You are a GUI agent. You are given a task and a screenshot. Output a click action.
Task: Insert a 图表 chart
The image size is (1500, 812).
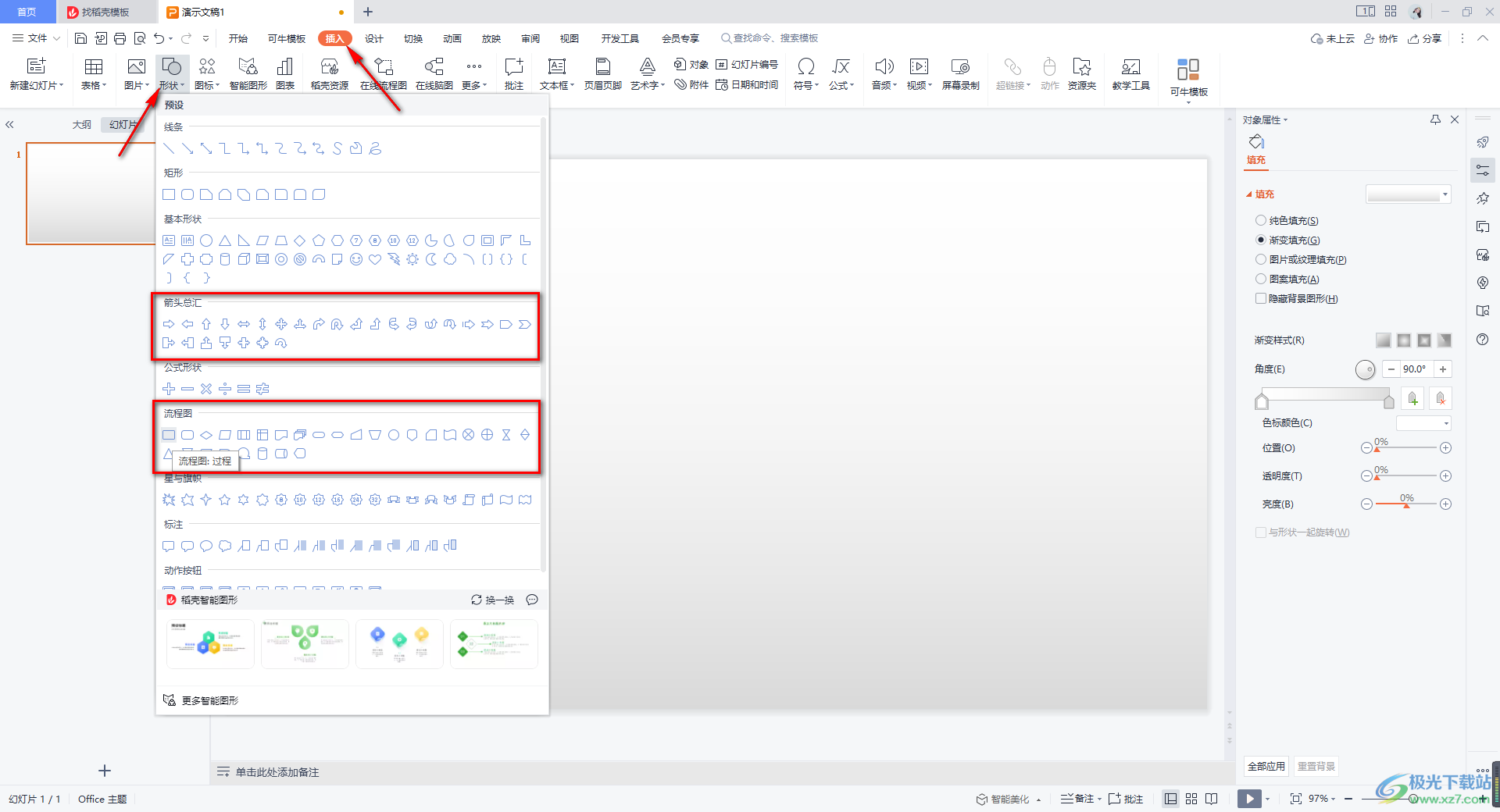tap(285, 74)
